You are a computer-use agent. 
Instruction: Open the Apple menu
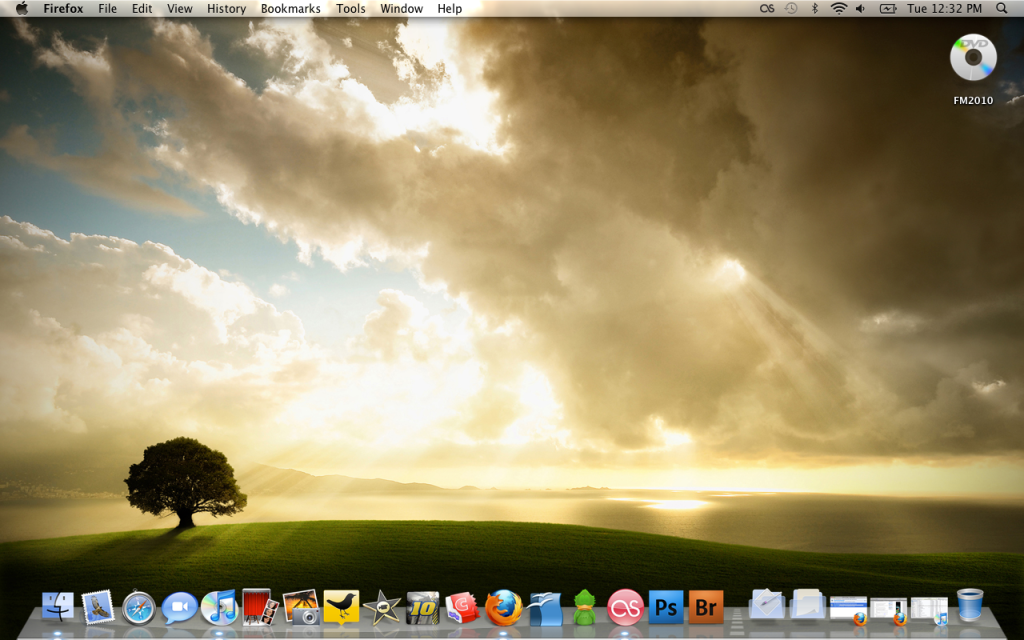[22, 8]
